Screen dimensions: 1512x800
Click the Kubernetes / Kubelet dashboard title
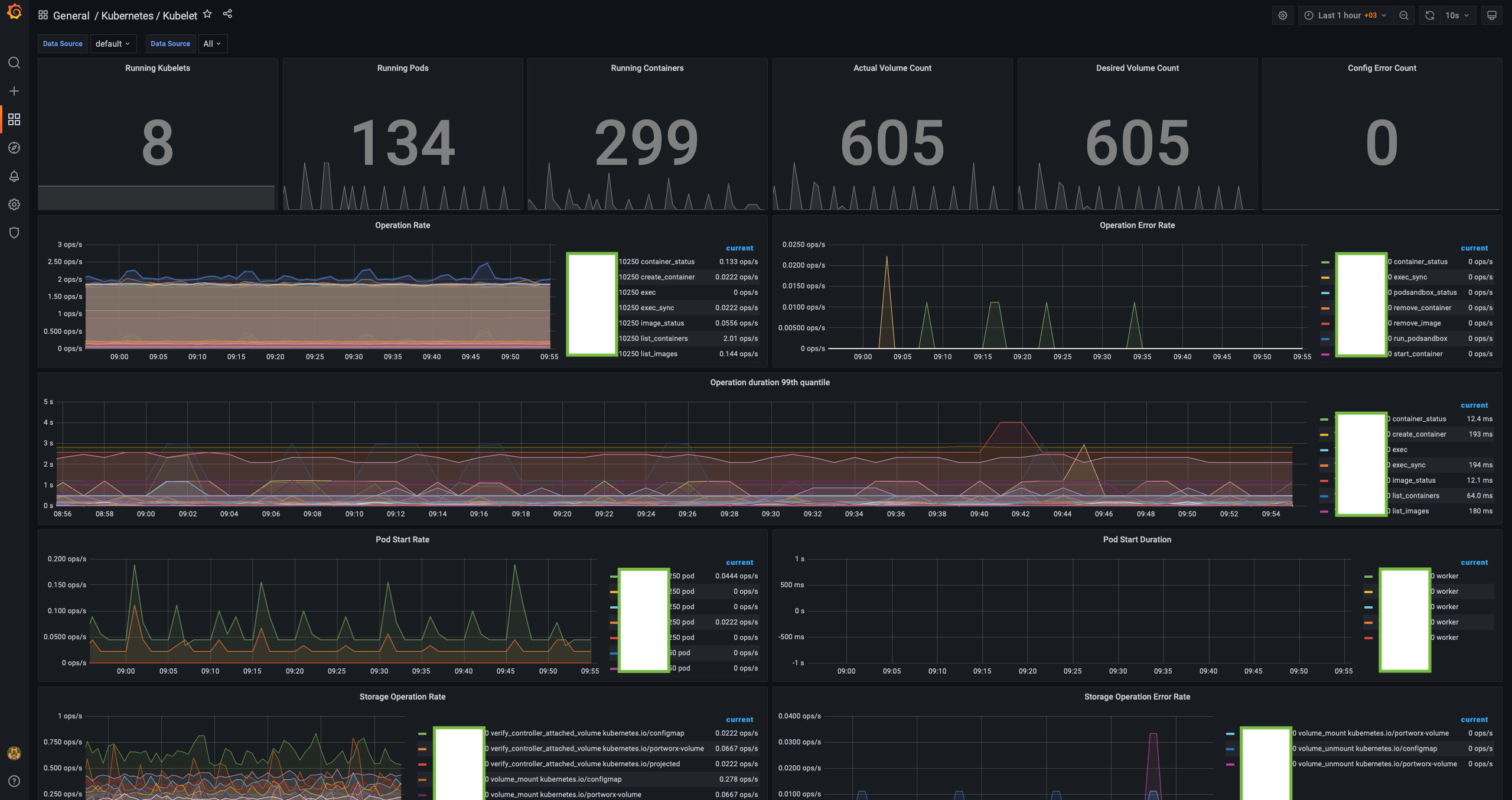[x=149, y=16]
